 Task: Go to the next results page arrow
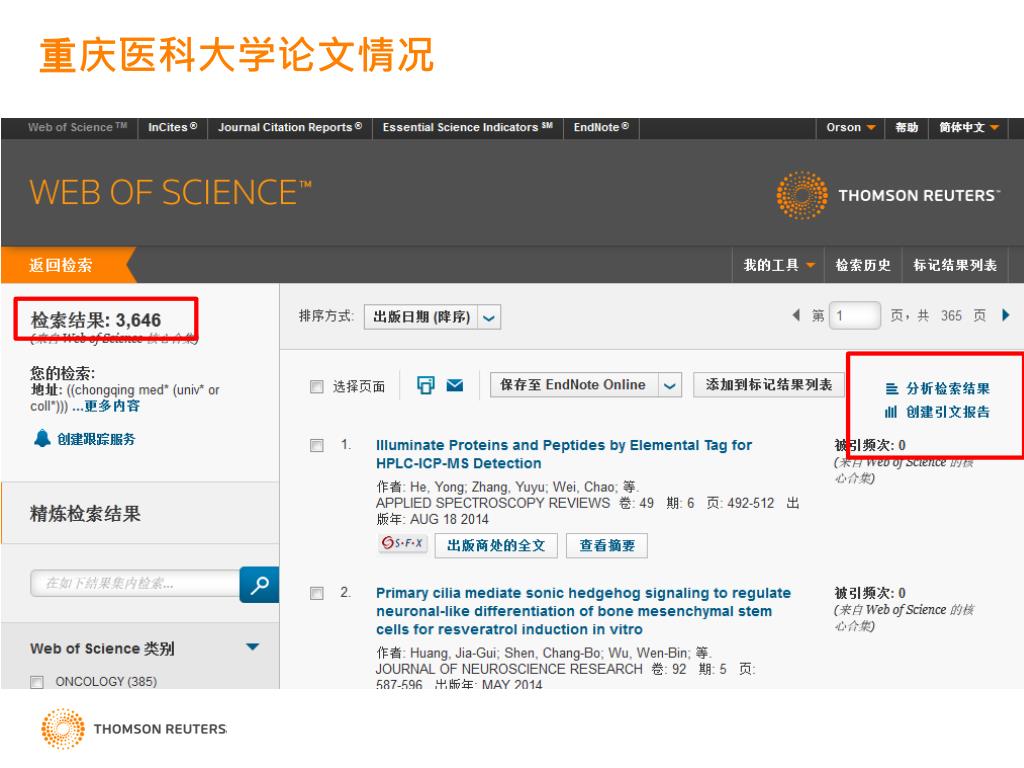1006,315
